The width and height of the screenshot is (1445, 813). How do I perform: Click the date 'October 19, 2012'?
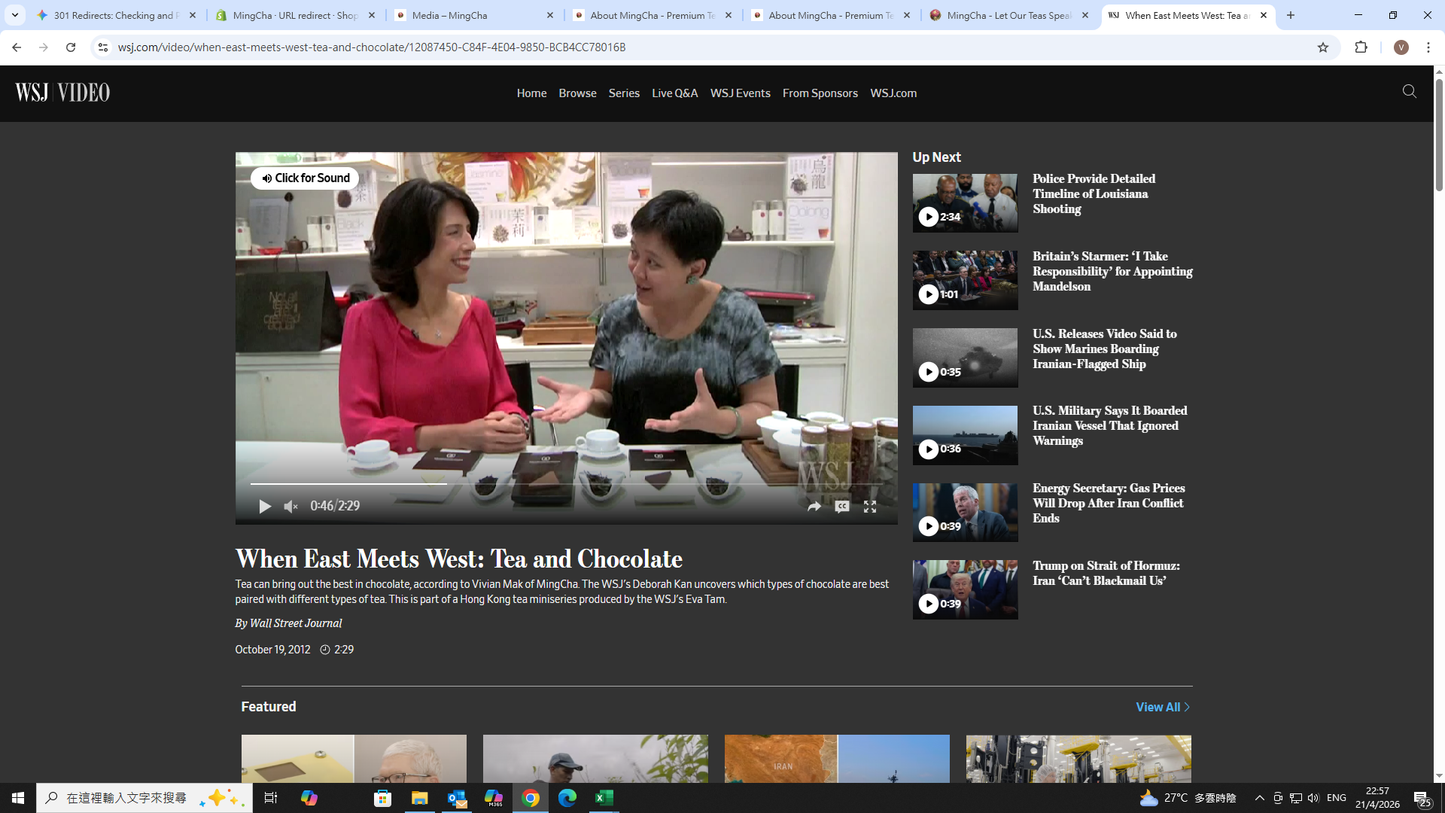[273, 650]
